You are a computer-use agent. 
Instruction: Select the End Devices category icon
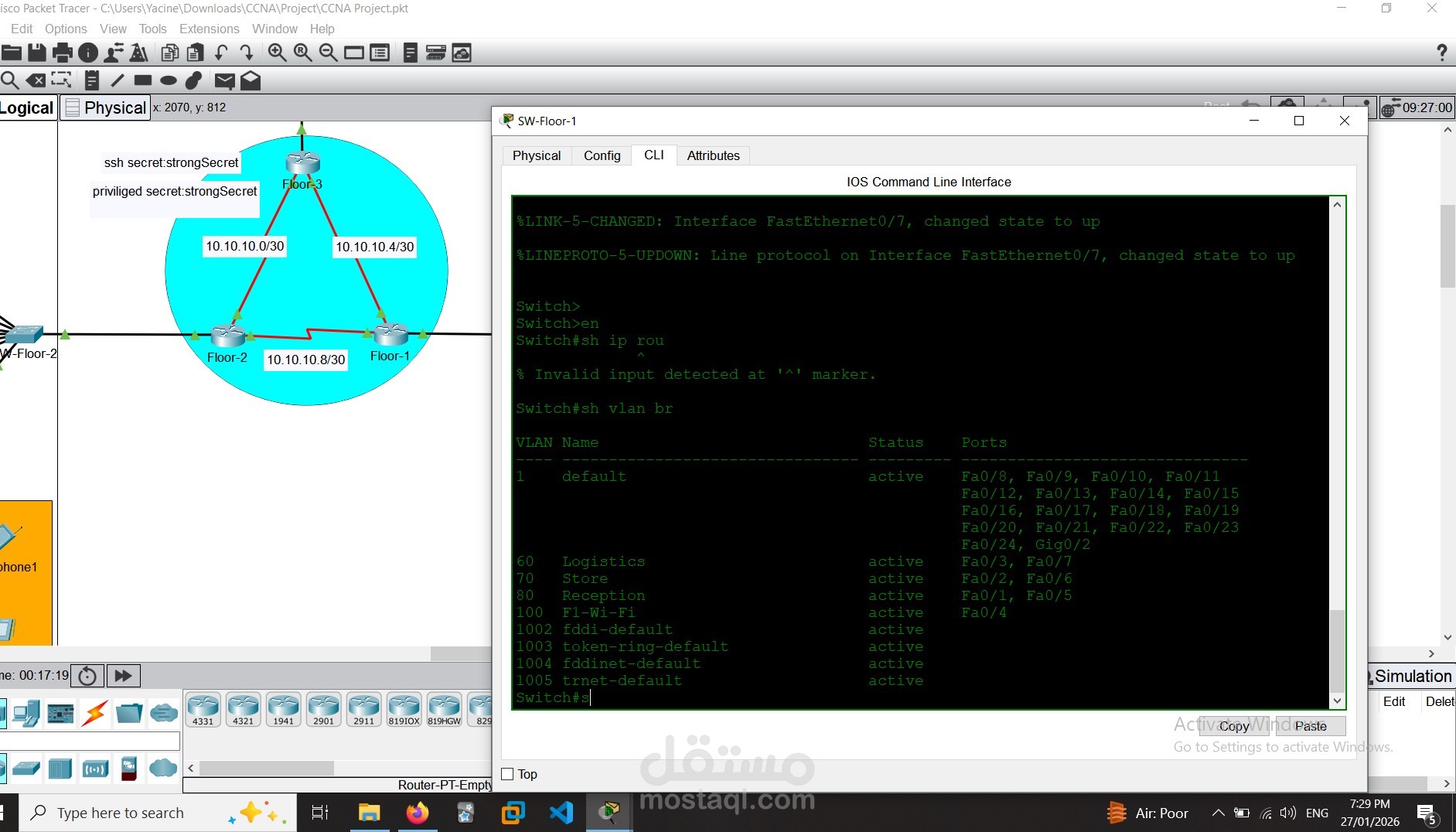tap(26, 713)
